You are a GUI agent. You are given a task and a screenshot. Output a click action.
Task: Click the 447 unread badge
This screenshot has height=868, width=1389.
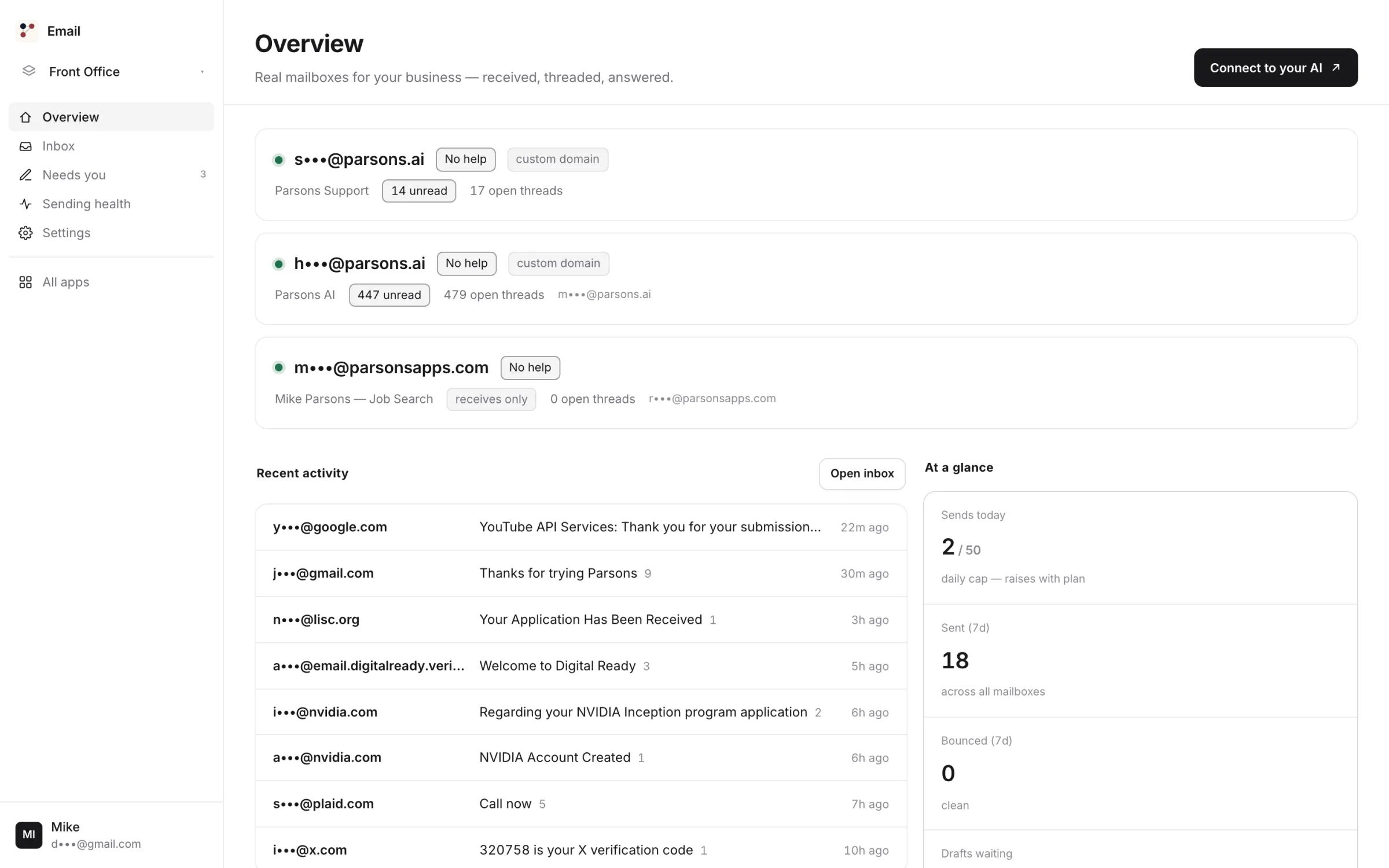tap(389, 295)
